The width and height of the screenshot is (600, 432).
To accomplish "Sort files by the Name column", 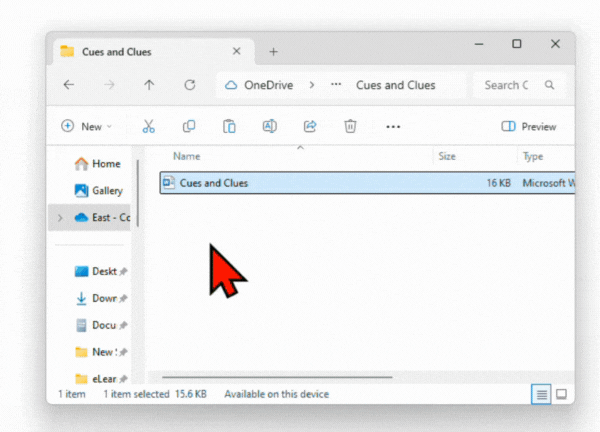I will point(186,157).
